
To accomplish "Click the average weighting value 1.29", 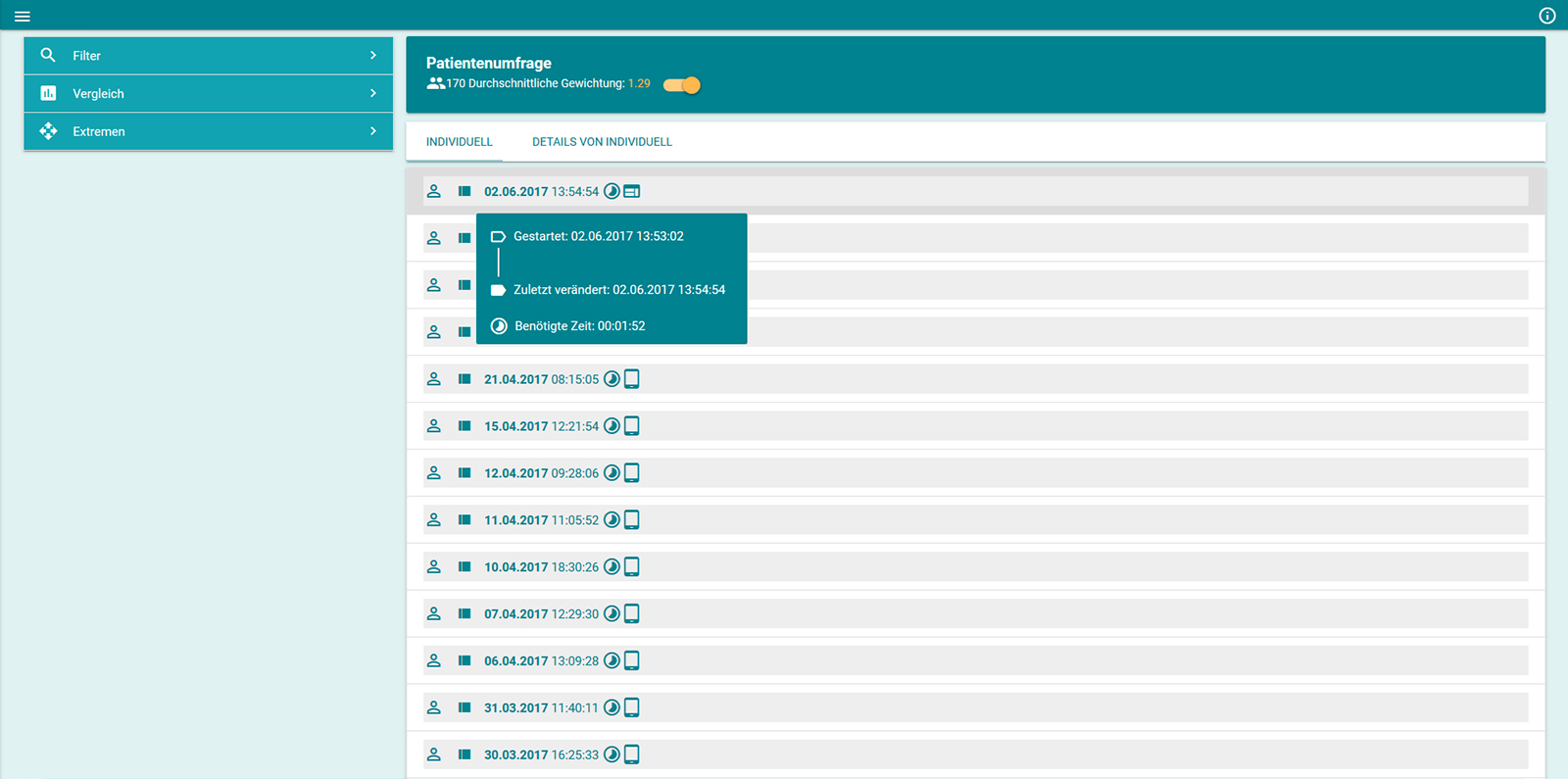I will [639, 83].
